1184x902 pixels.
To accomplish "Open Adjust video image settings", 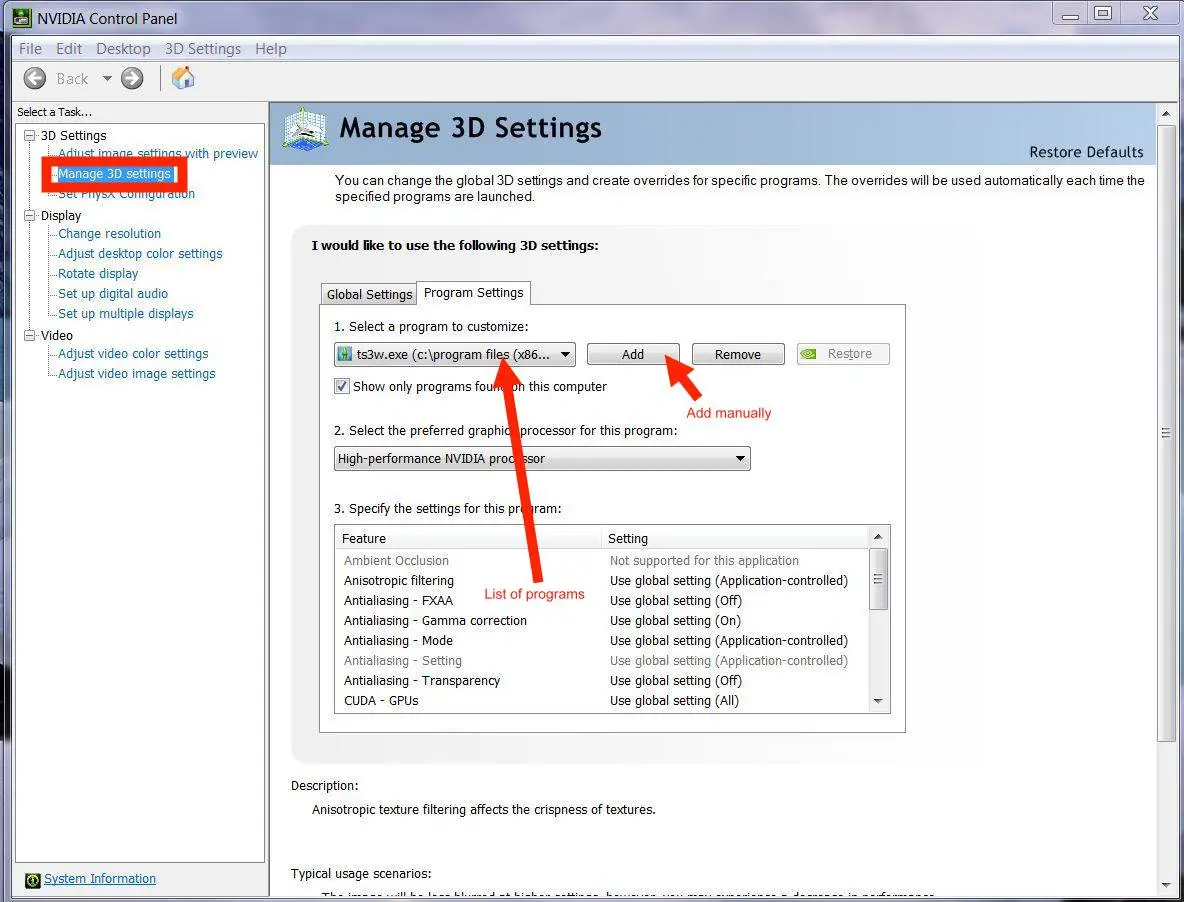I will (x=137, y=374).
